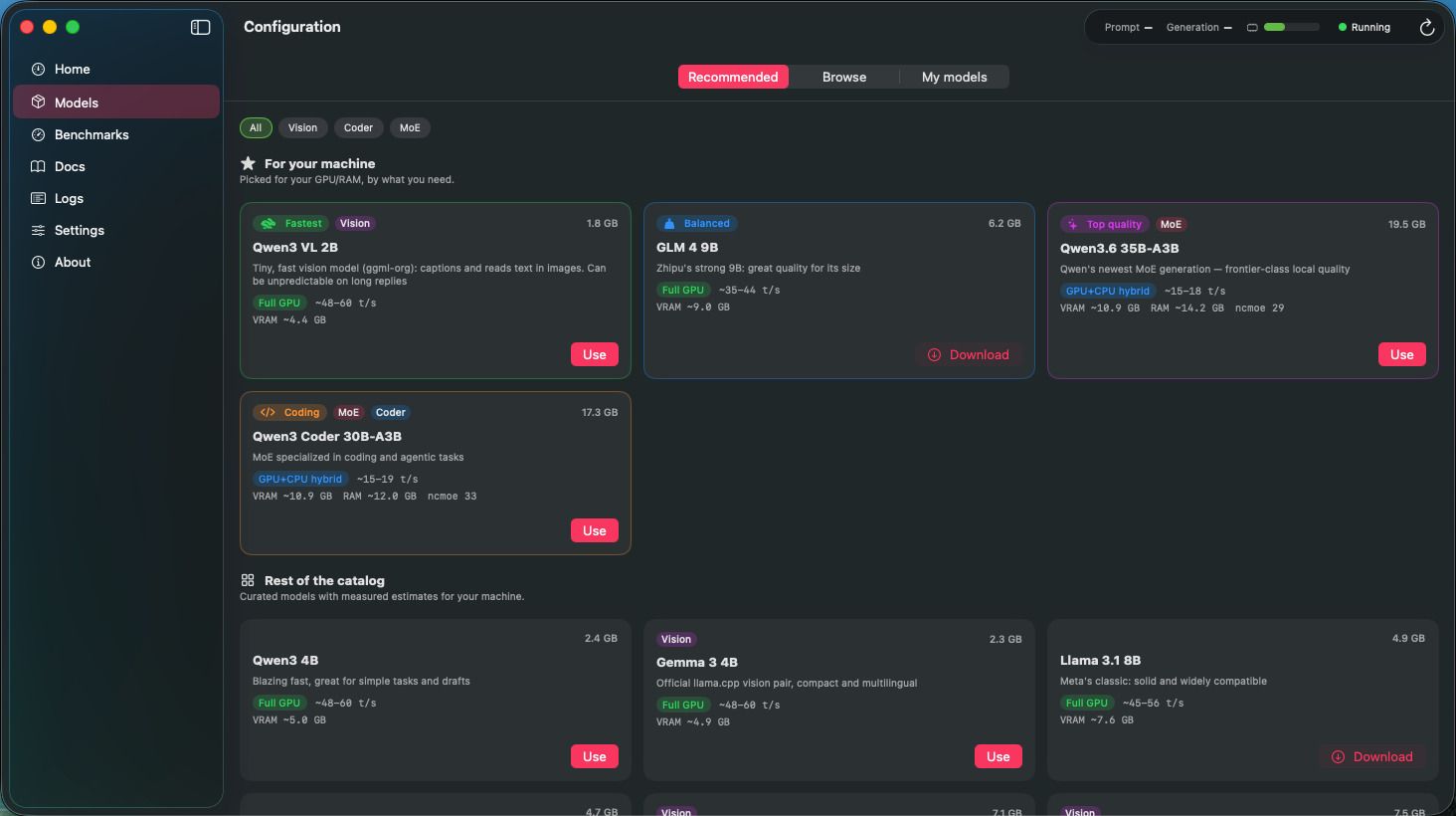Click the Vision tag on Qwen3 VL 2B
This screenshot has height=816, width=1456.
[x=355, y=224]
